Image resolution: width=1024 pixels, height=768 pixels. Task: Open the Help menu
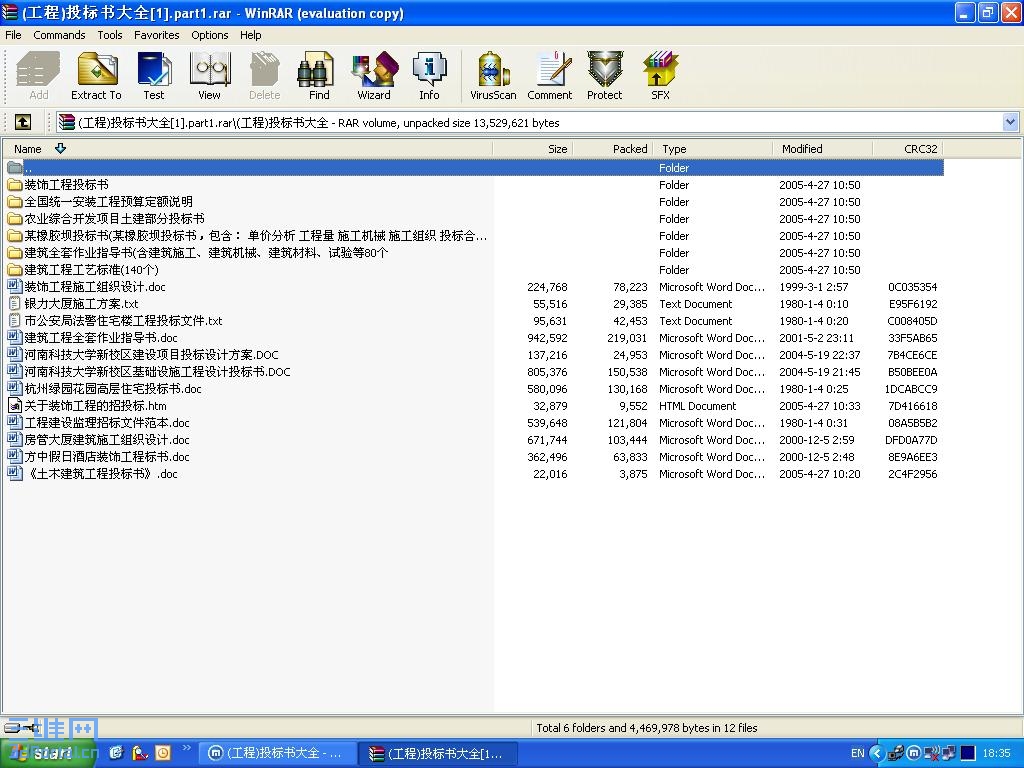click(x=250, y=35)
